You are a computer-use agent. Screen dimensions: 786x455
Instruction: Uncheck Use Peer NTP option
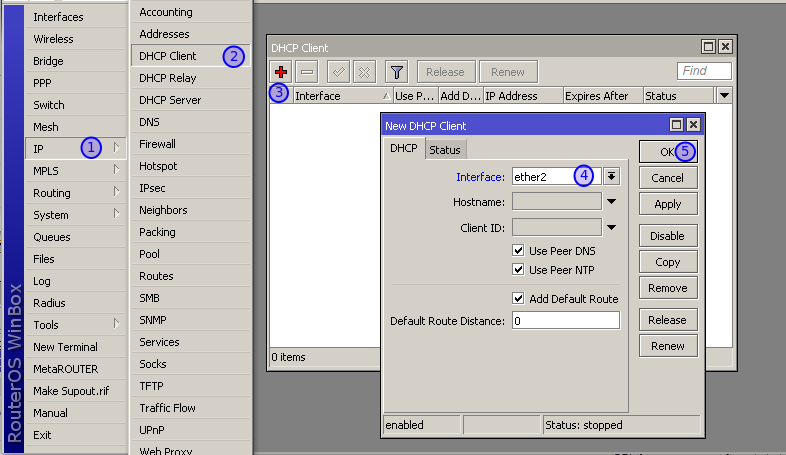[x=518, y=270]
